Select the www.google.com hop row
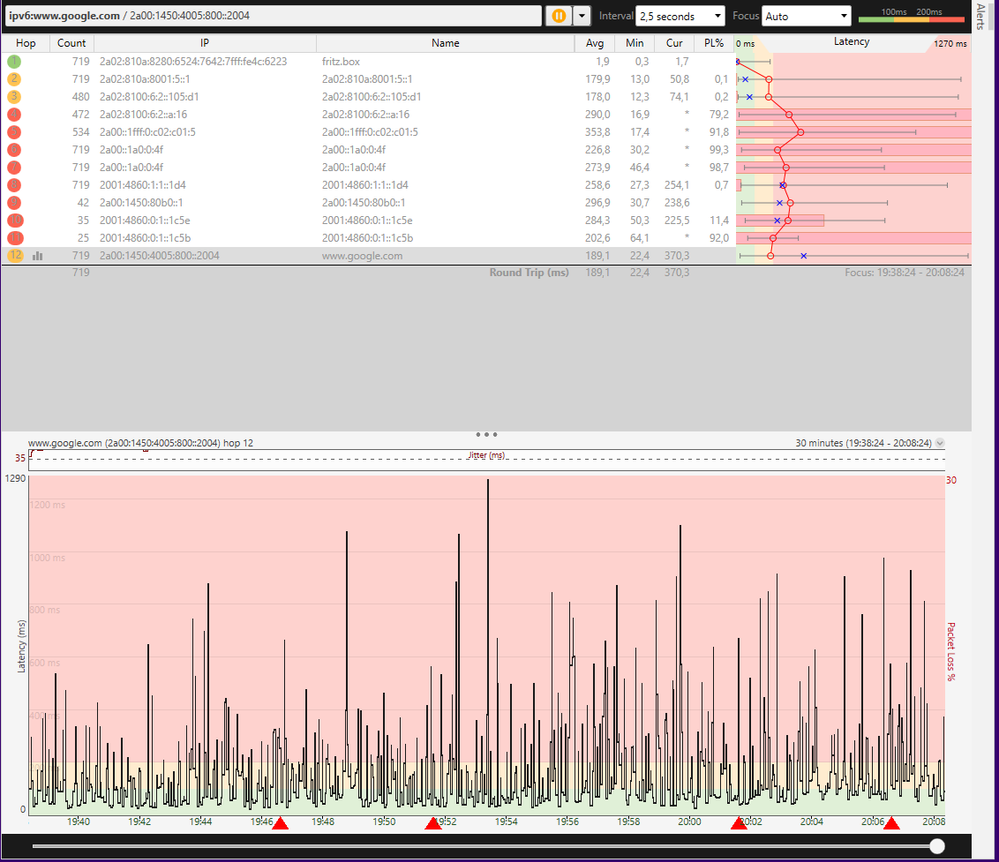 400,256
